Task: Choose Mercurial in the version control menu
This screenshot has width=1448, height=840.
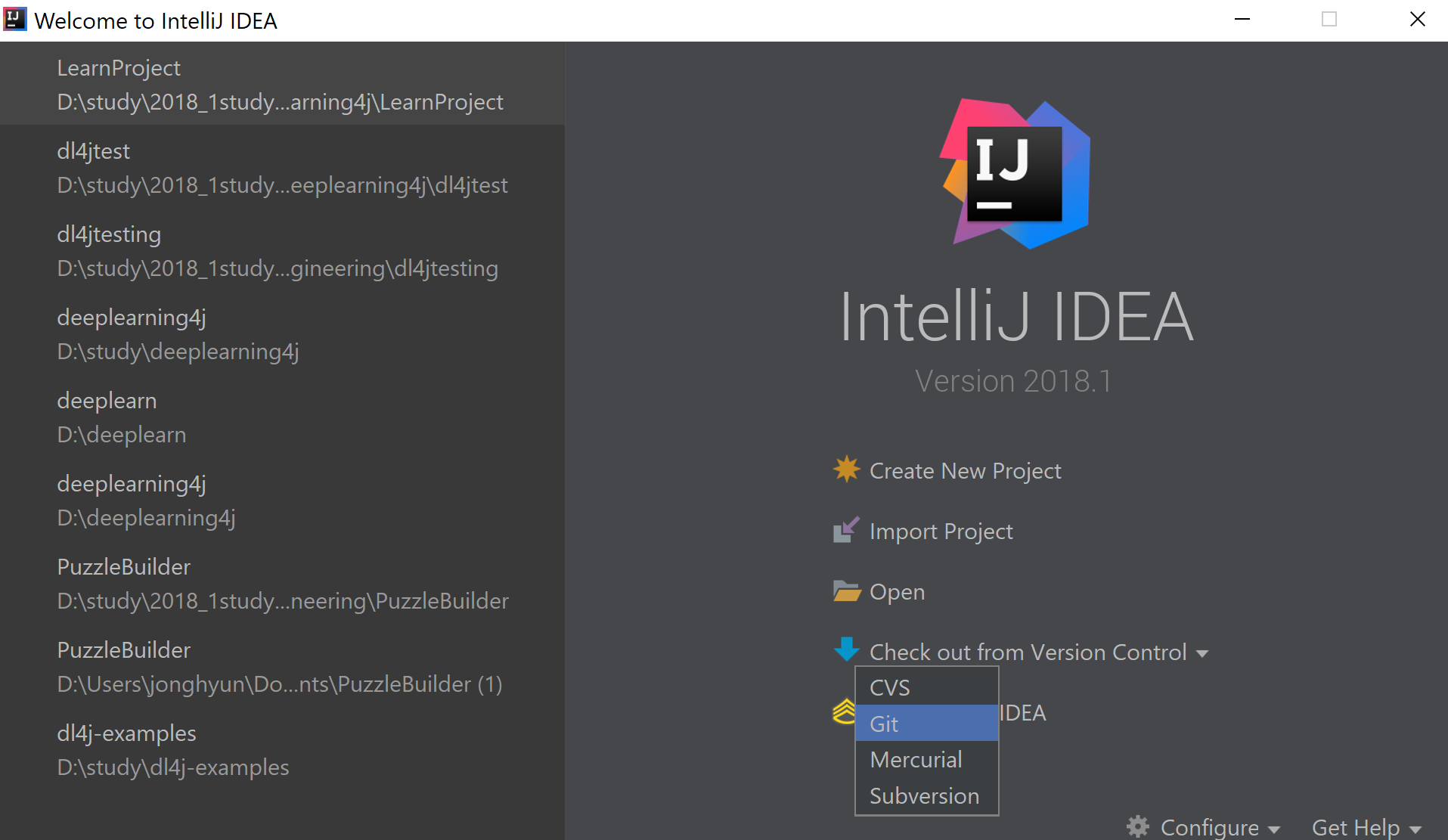Action: coord(916,759)
